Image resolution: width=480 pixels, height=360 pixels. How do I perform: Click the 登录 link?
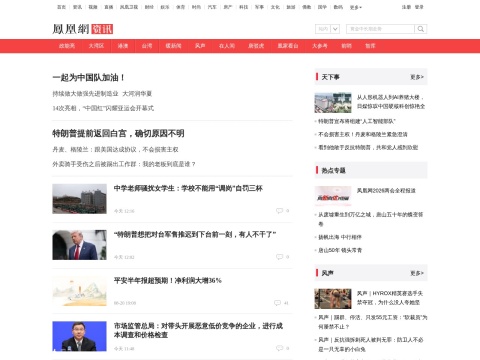419,7
